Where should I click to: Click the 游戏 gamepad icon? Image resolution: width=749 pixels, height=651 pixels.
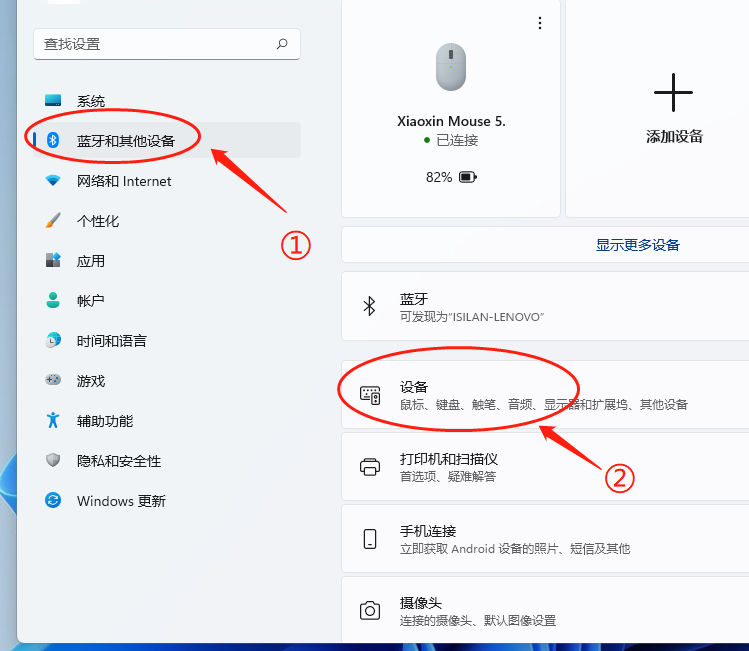click(x=54, y=381)
